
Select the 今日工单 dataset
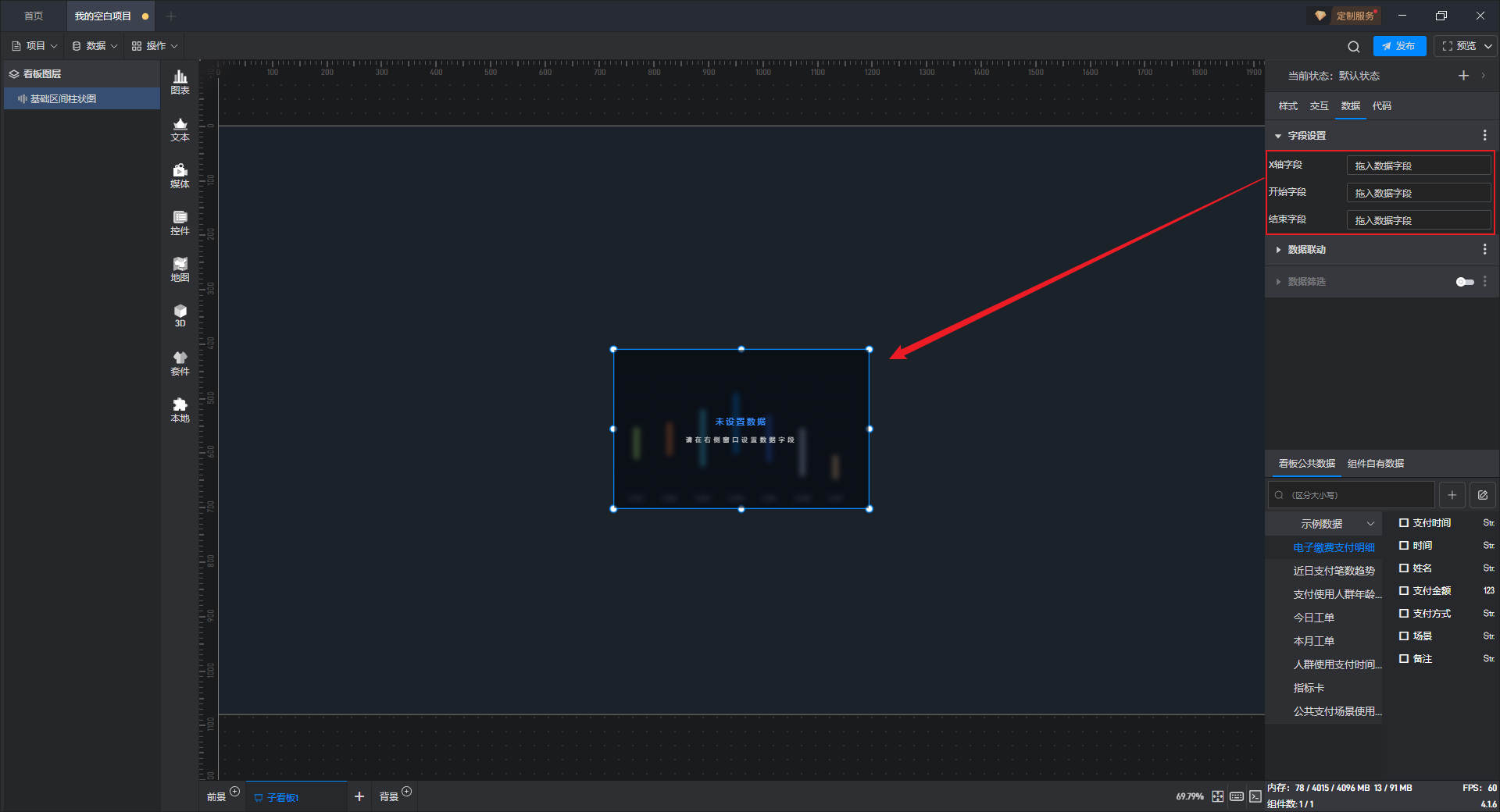pos(1313,618)
